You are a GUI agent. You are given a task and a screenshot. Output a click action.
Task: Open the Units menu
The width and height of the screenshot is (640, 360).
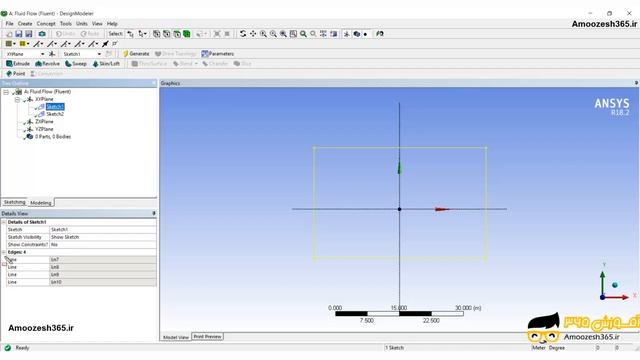[82, 24]
